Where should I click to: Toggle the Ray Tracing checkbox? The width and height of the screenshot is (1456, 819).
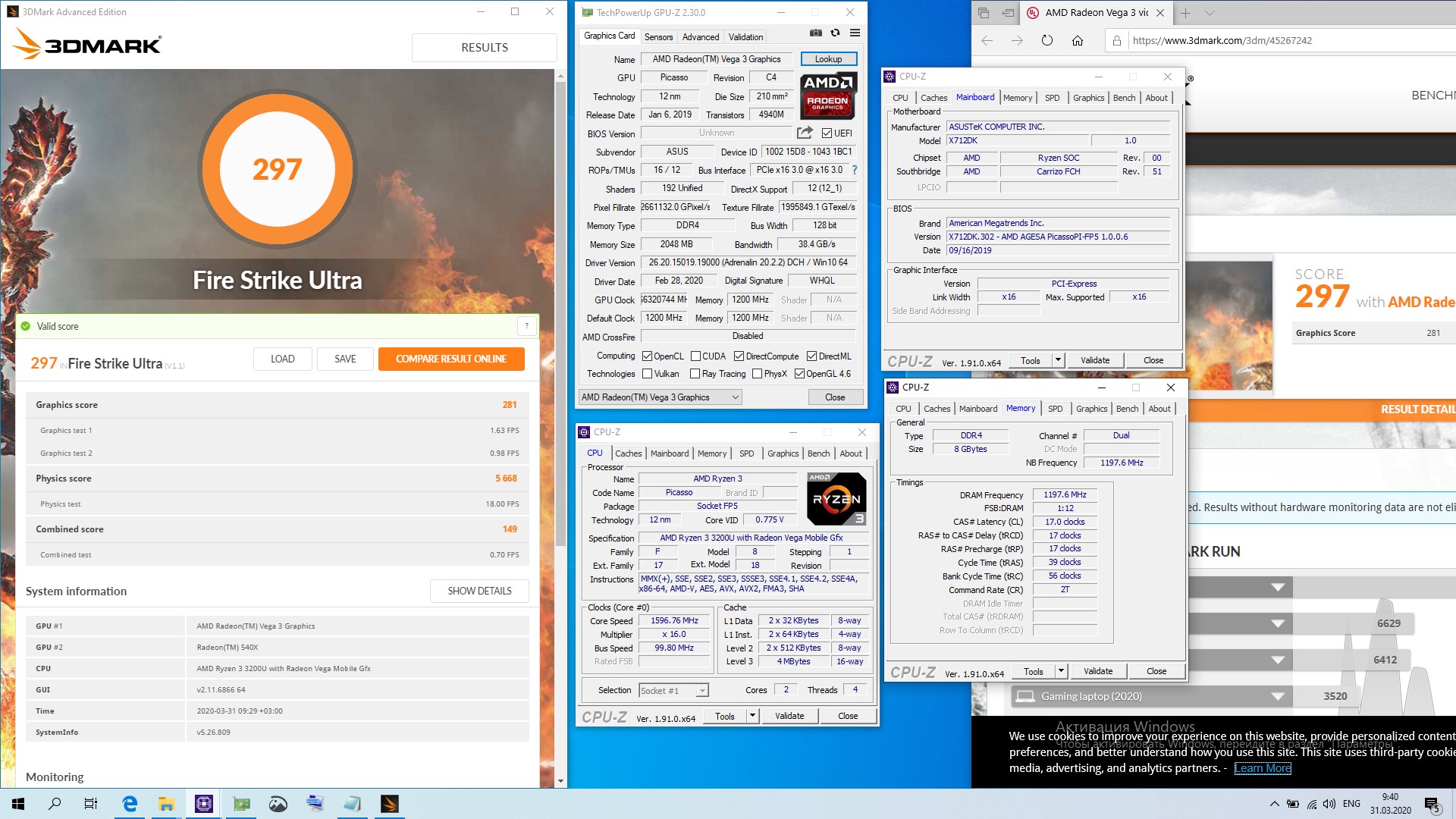pos(695,374)
